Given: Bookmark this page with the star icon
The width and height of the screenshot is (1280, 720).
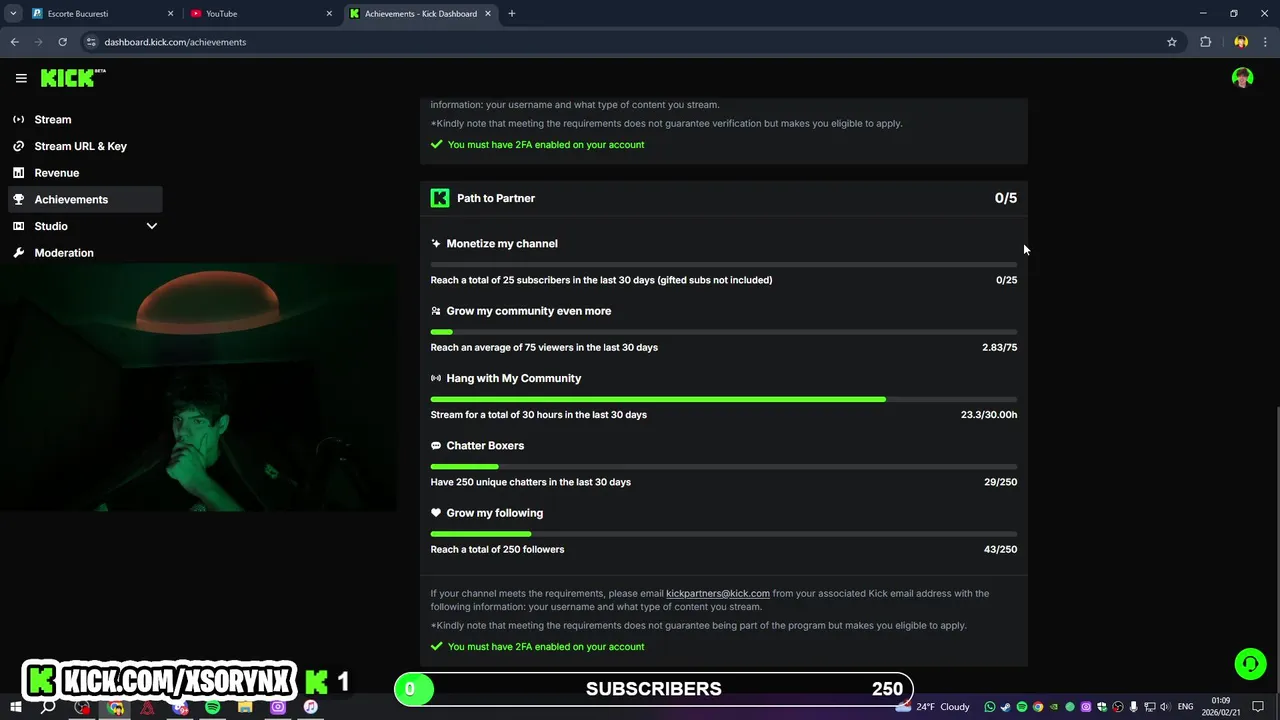Looking at the screenshot, I should (x=1172, y=42).
